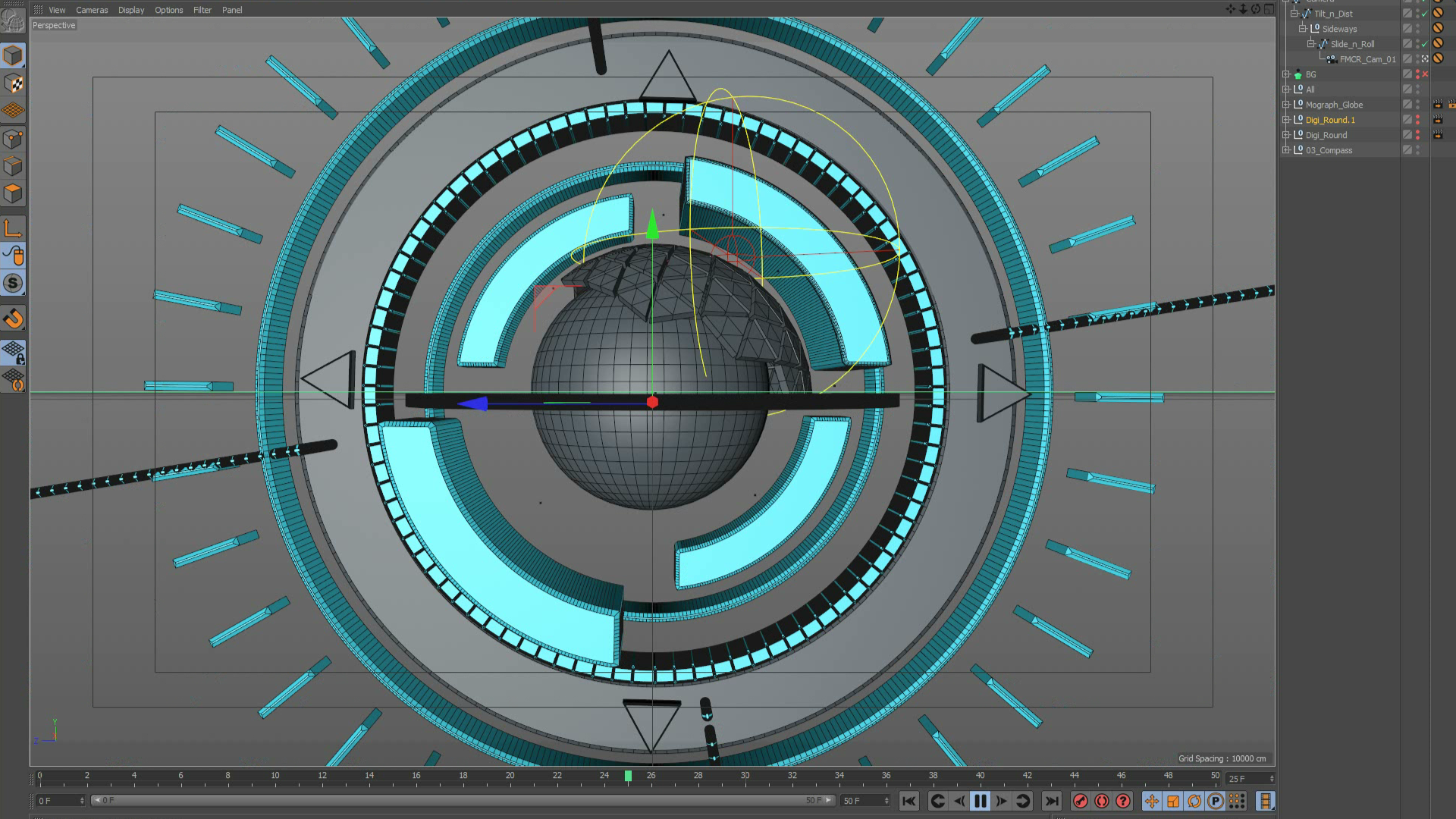Toggle green checkmark on Tilt_n_Dist
The image size is (1456, 819).
1425,14
